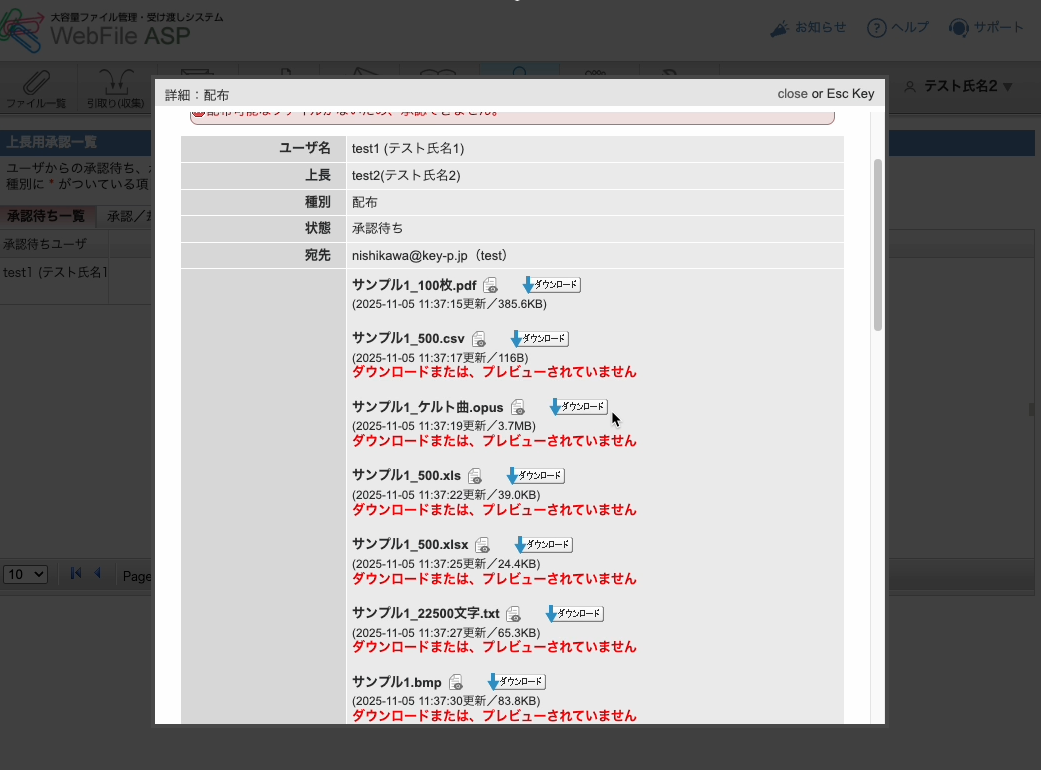Switch to 承認待ち一覧 tab
The width and height of the screenshot is (1041, 770).
pos(47,216)
